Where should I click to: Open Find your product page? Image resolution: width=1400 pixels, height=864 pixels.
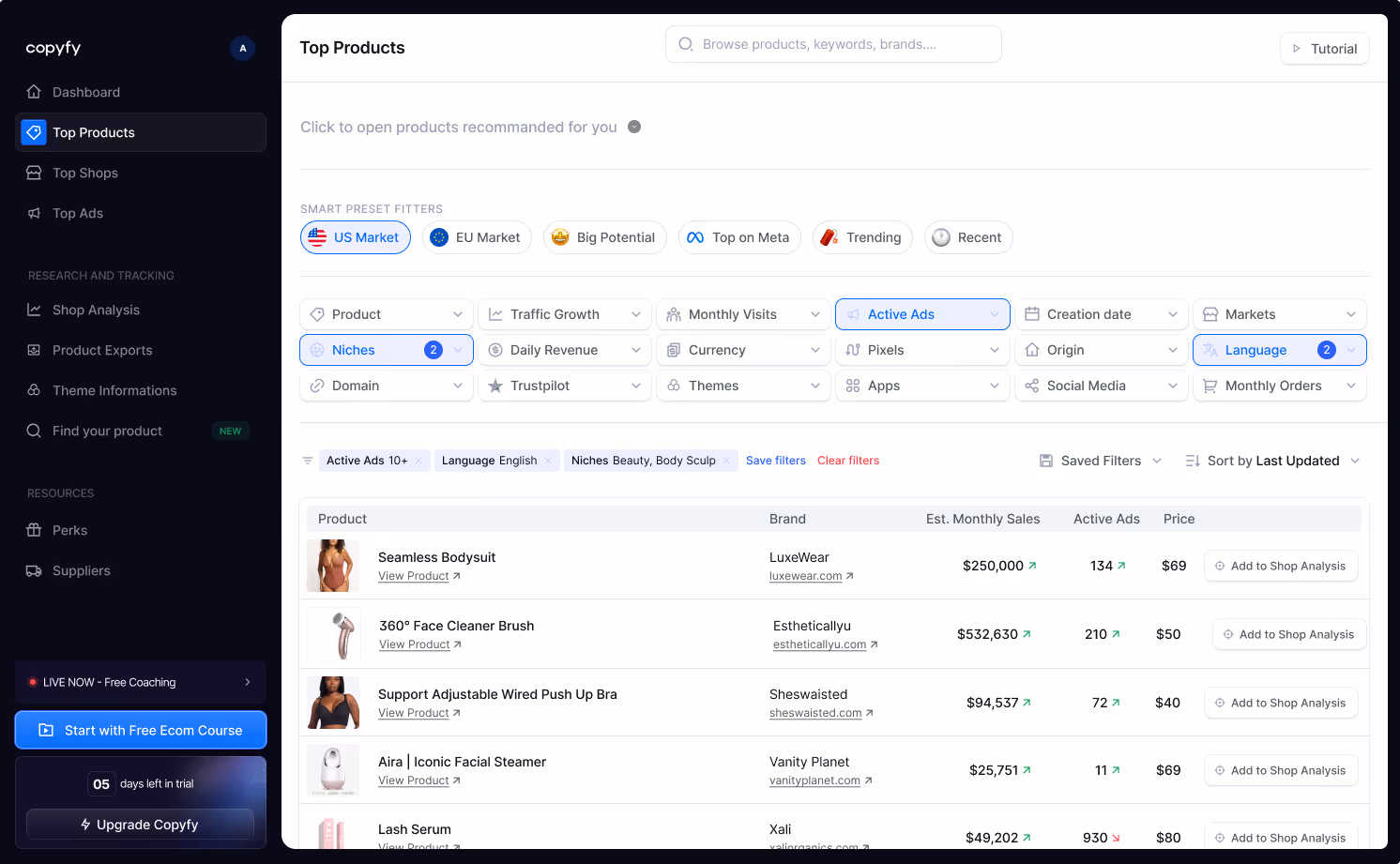click(x=141, y=431)
